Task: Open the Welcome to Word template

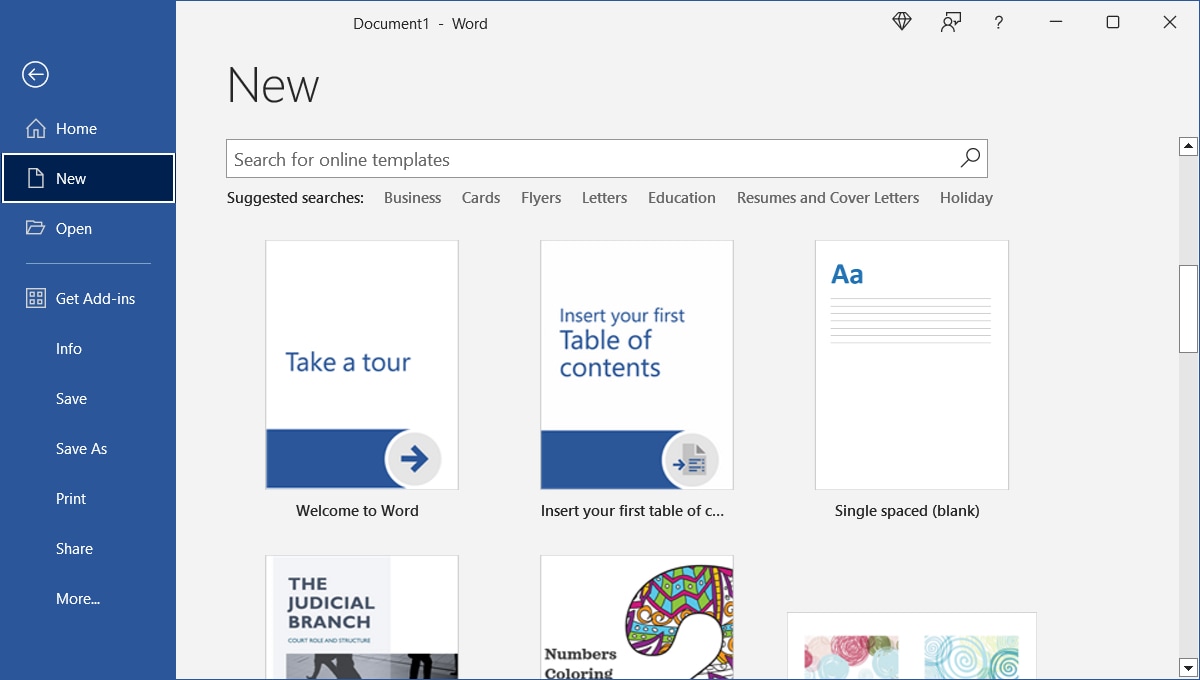Action: tap(362, 365)
